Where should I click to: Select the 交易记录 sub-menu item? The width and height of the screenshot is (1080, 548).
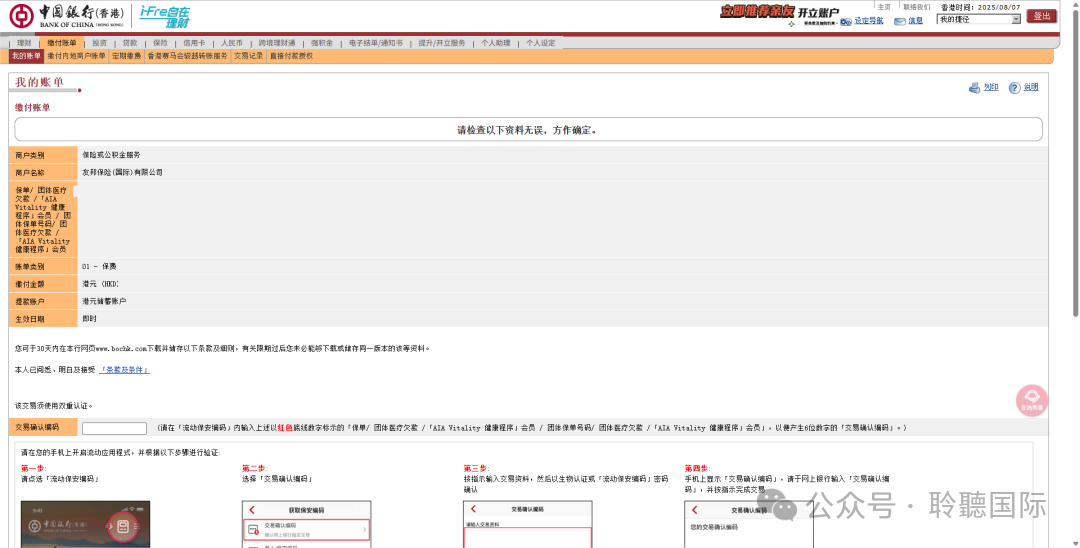tap(248, 56)
